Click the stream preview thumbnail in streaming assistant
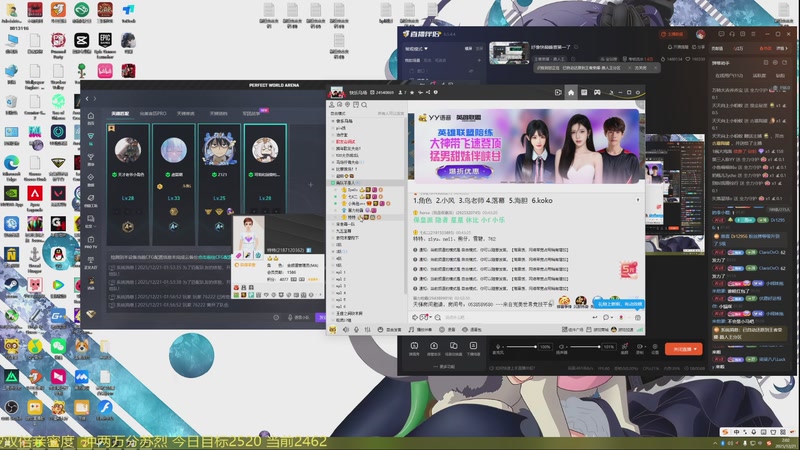Viewport: 800px width, 450px height. click(509, 53)
